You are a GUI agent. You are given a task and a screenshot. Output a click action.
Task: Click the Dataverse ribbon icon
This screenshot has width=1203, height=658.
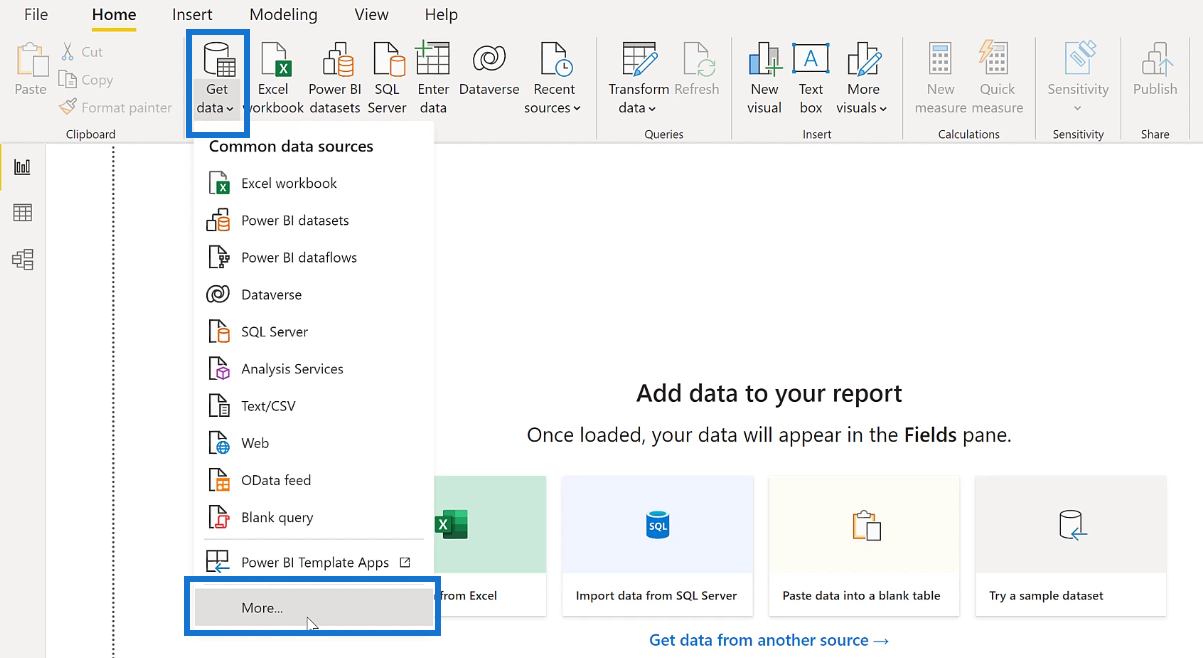point(489,70)
